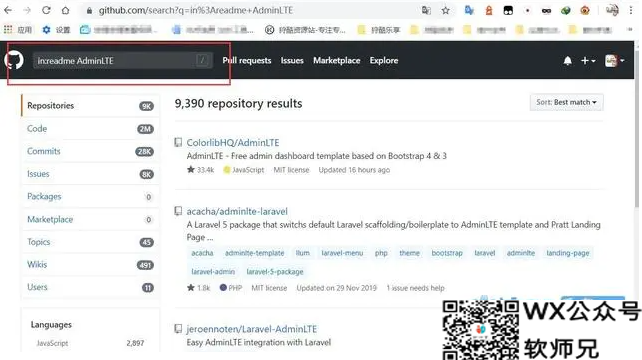Click the GitHub Octocat logo
642x360 pixels.
(14, 60)
